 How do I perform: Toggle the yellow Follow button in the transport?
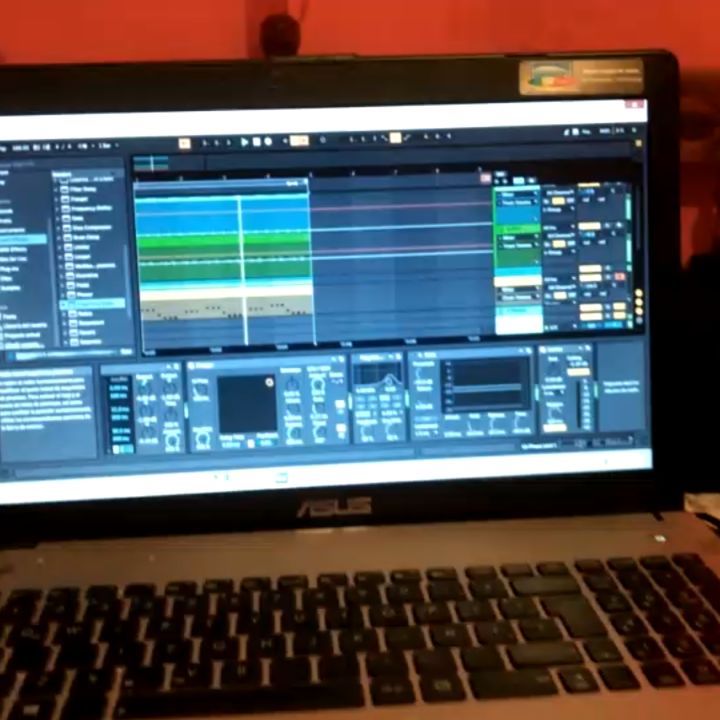(x=184, y=143)
